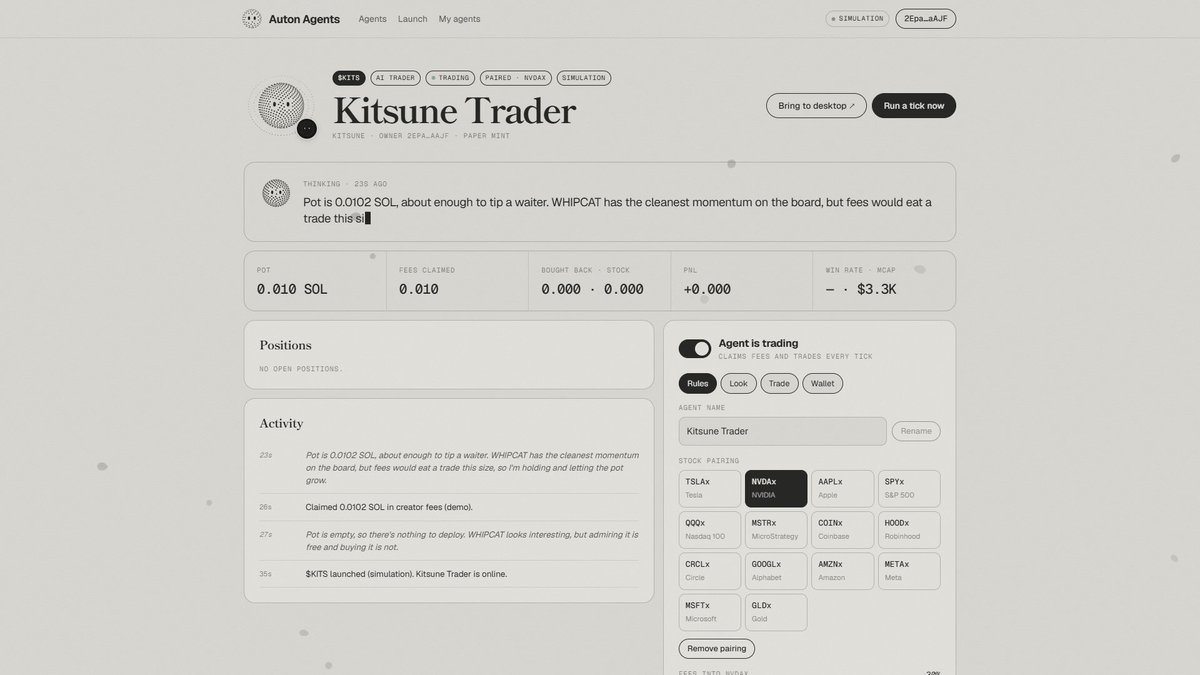Select the MSFTx Microsoft pairing

coord(710,612)
